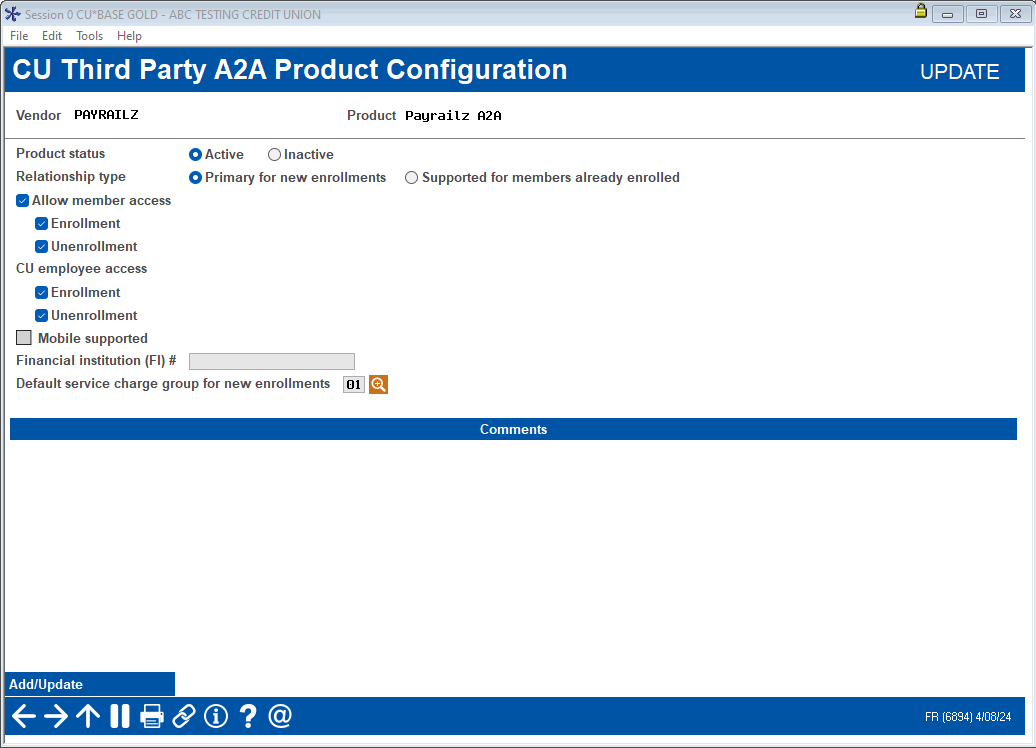The width and height of the screenshot is (1036, 748).
Task: Click the up arrow icon
Action: pyautogui.click(x=88, y=716)
